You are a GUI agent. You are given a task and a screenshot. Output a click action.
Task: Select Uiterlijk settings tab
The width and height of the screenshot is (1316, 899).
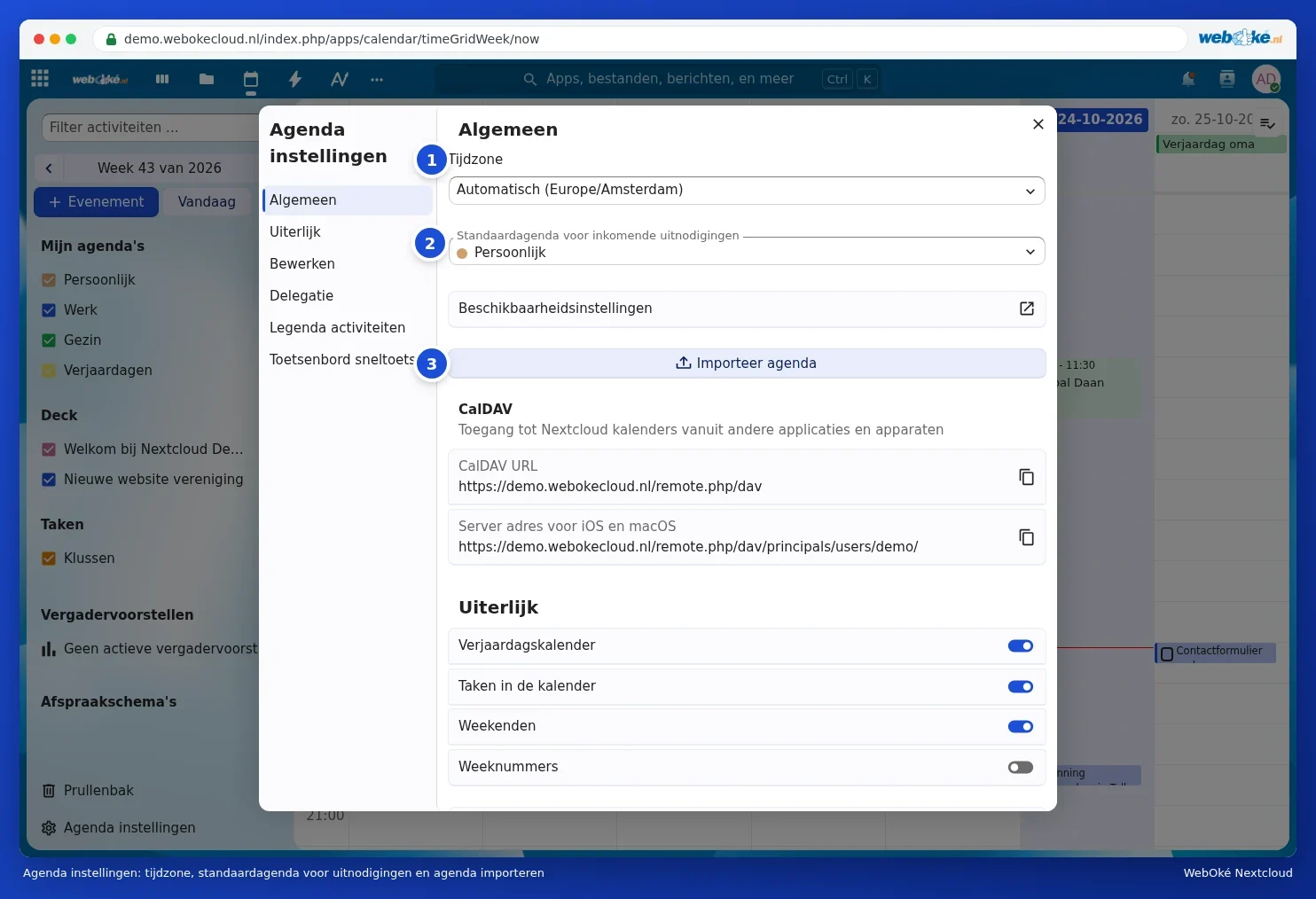347,232
